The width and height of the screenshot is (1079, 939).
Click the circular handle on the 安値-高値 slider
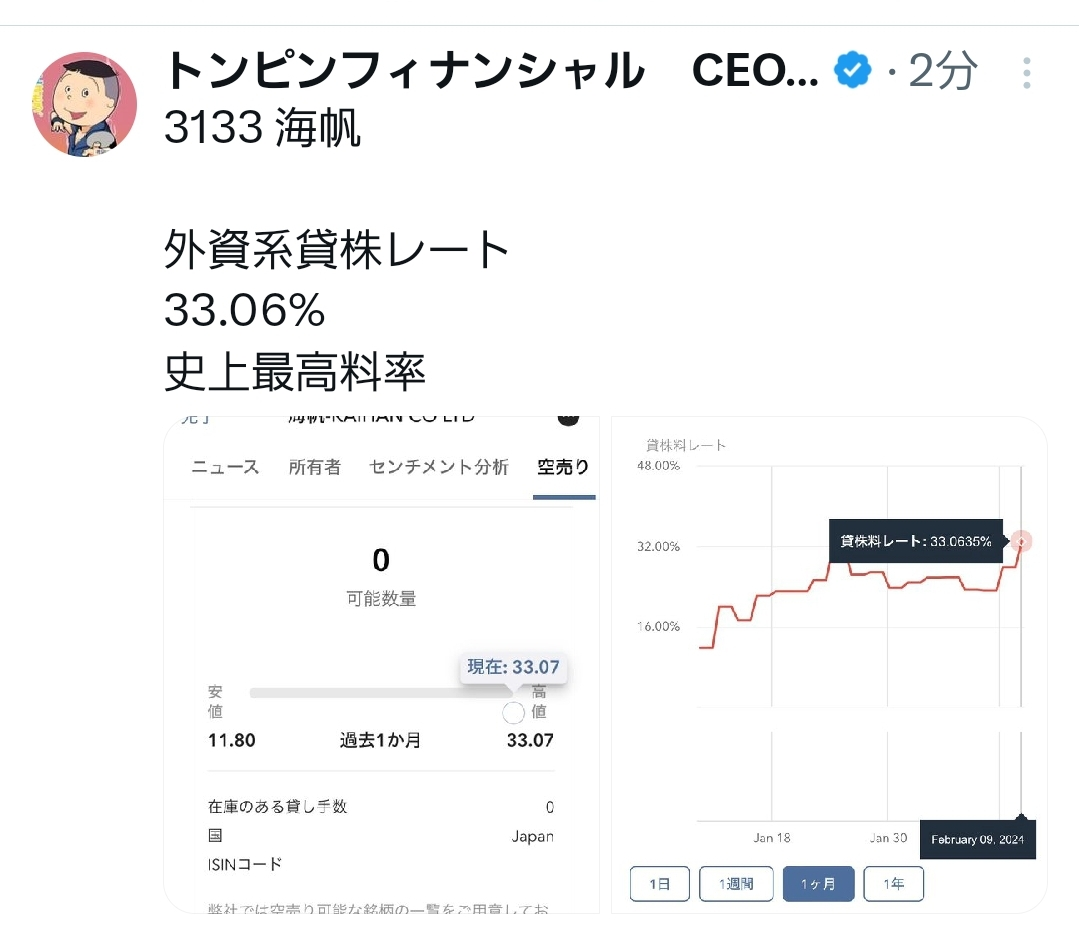513,712
